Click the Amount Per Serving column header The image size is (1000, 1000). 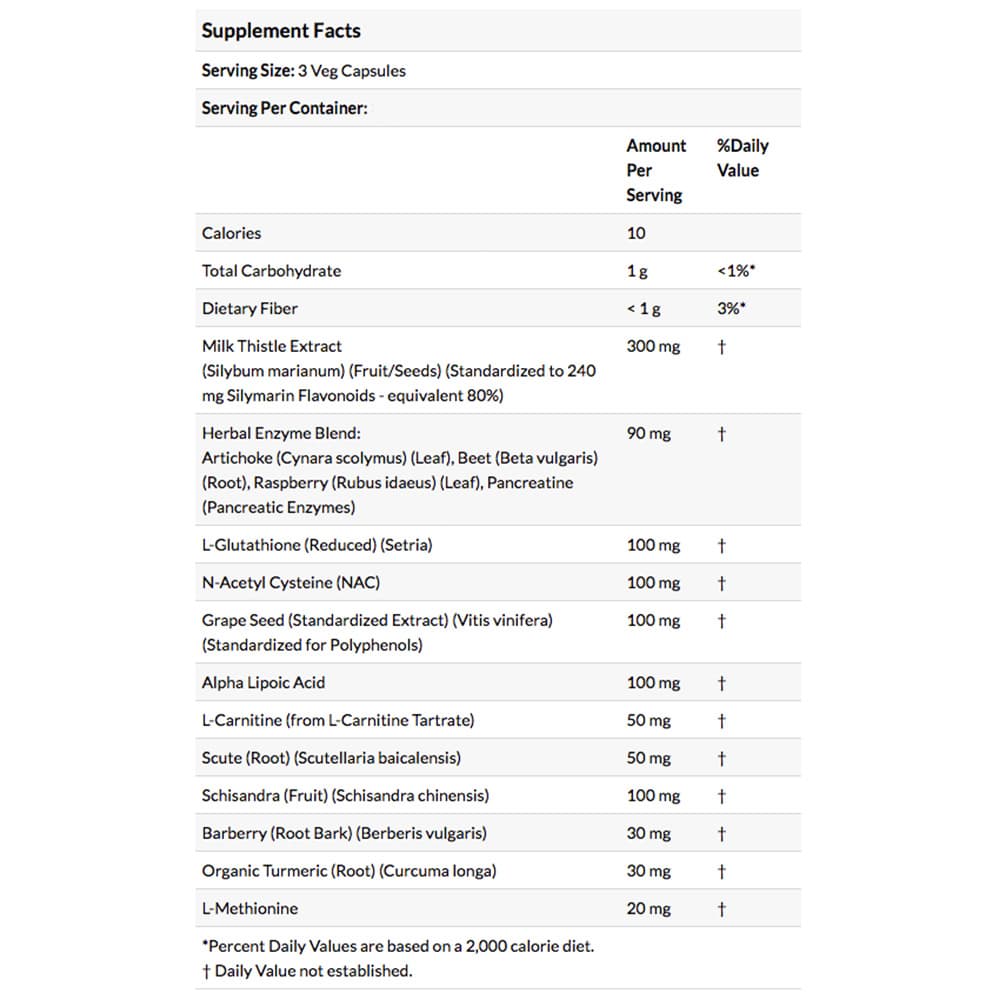pos(656,170)
